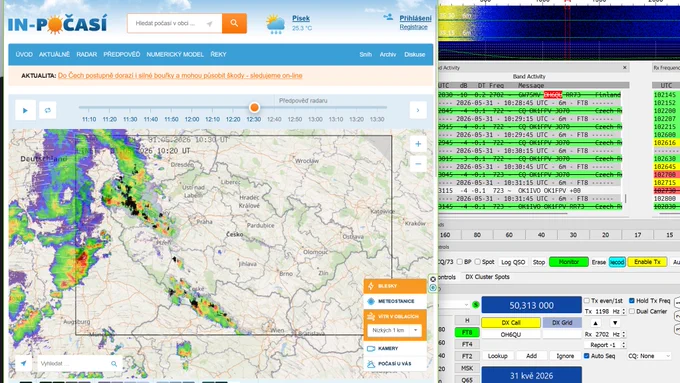Click the blue circle icon below the X icon
The width and height of the screenshot is (680, 383).
[x=433, y=288]
